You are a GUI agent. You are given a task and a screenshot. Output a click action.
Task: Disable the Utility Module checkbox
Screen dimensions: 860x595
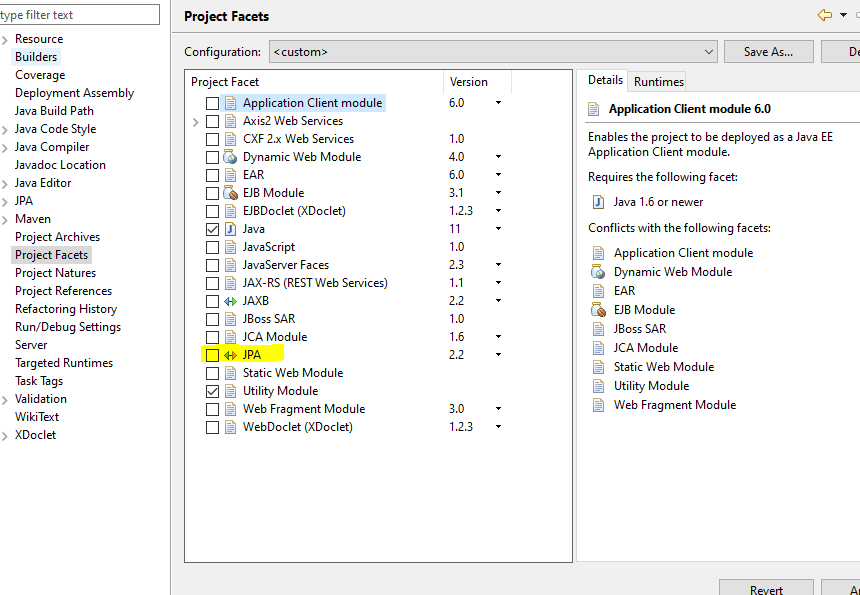pos(212,390)
